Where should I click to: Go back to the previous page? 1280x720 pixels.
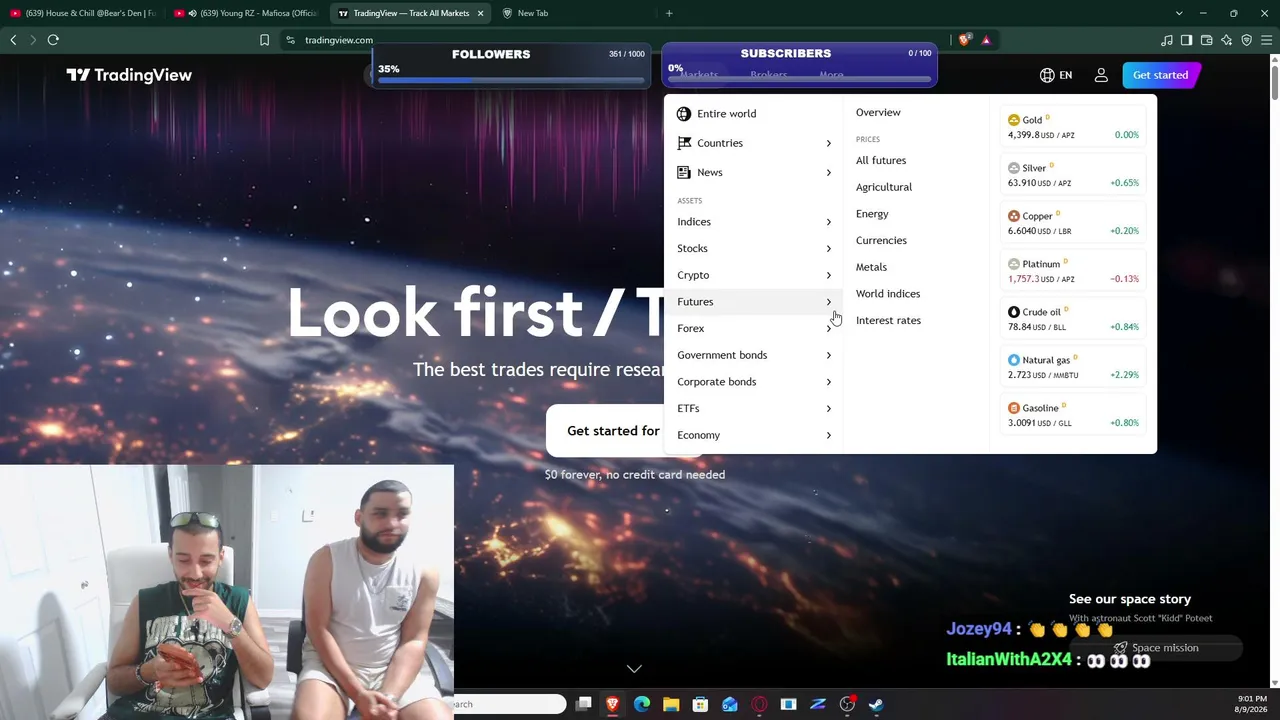pos(13,40)
